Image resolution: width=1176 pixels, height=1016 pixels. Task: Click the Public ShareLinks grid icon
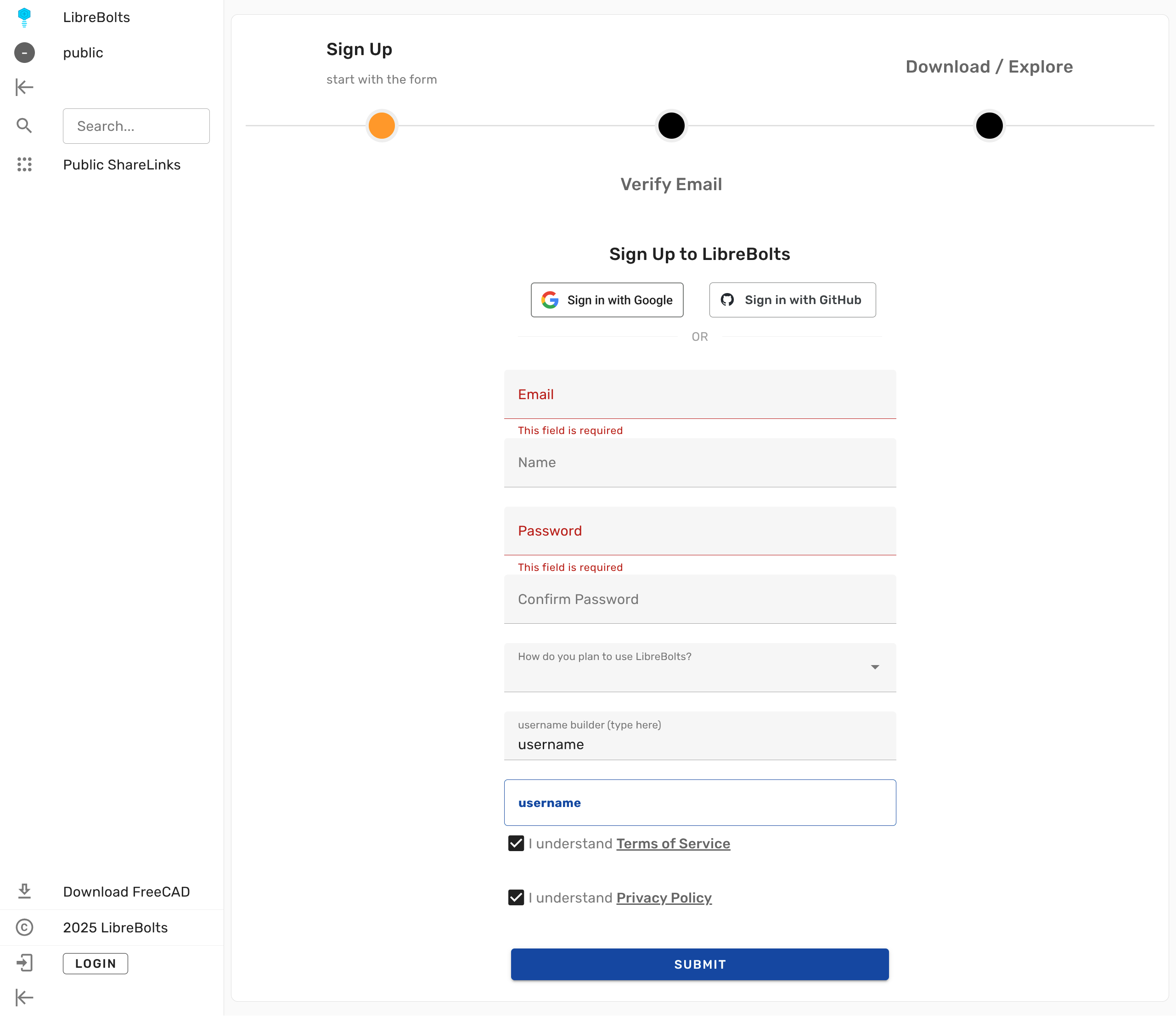click(24, 164)
